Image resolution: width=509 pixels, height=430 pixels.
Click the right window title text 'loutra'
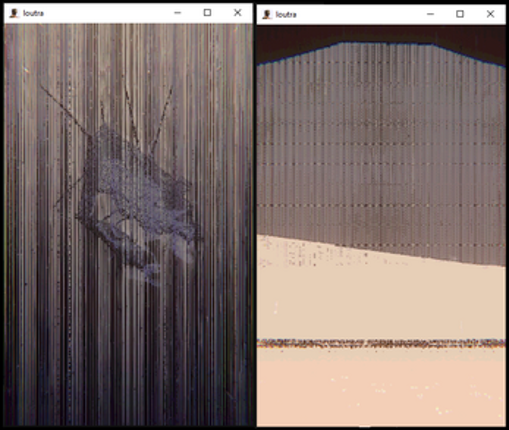coord(286,15)
